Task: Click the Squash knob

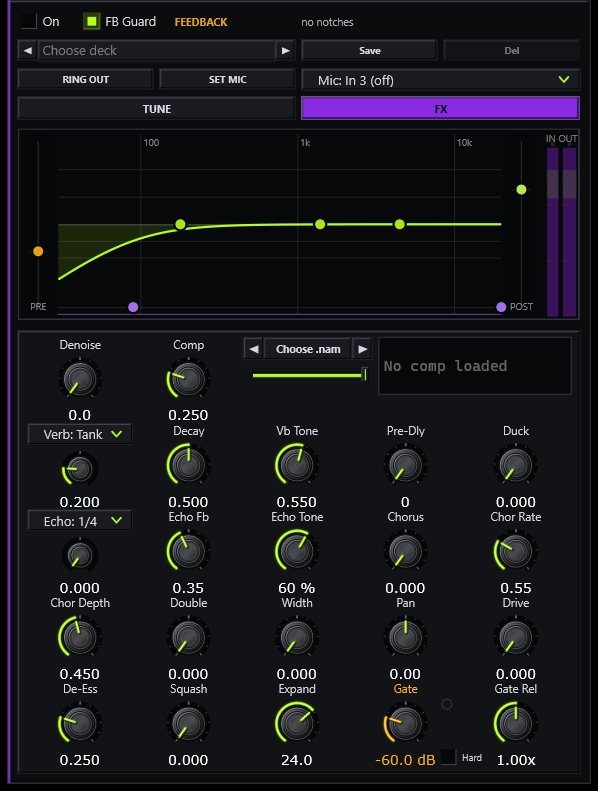Action: pyautogui.click(x=188, y=723)
